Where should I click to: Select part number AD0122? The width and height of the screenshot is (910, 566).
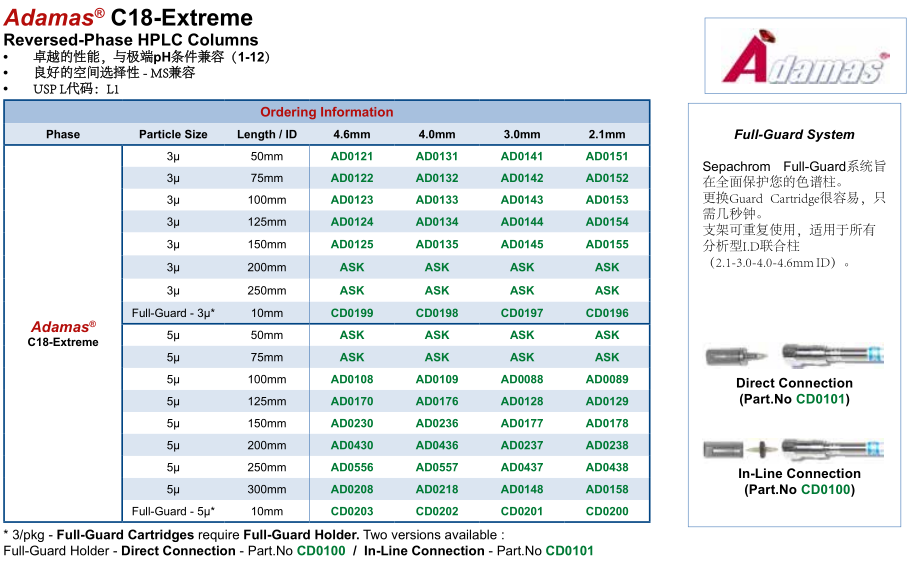tap(352, 178)
